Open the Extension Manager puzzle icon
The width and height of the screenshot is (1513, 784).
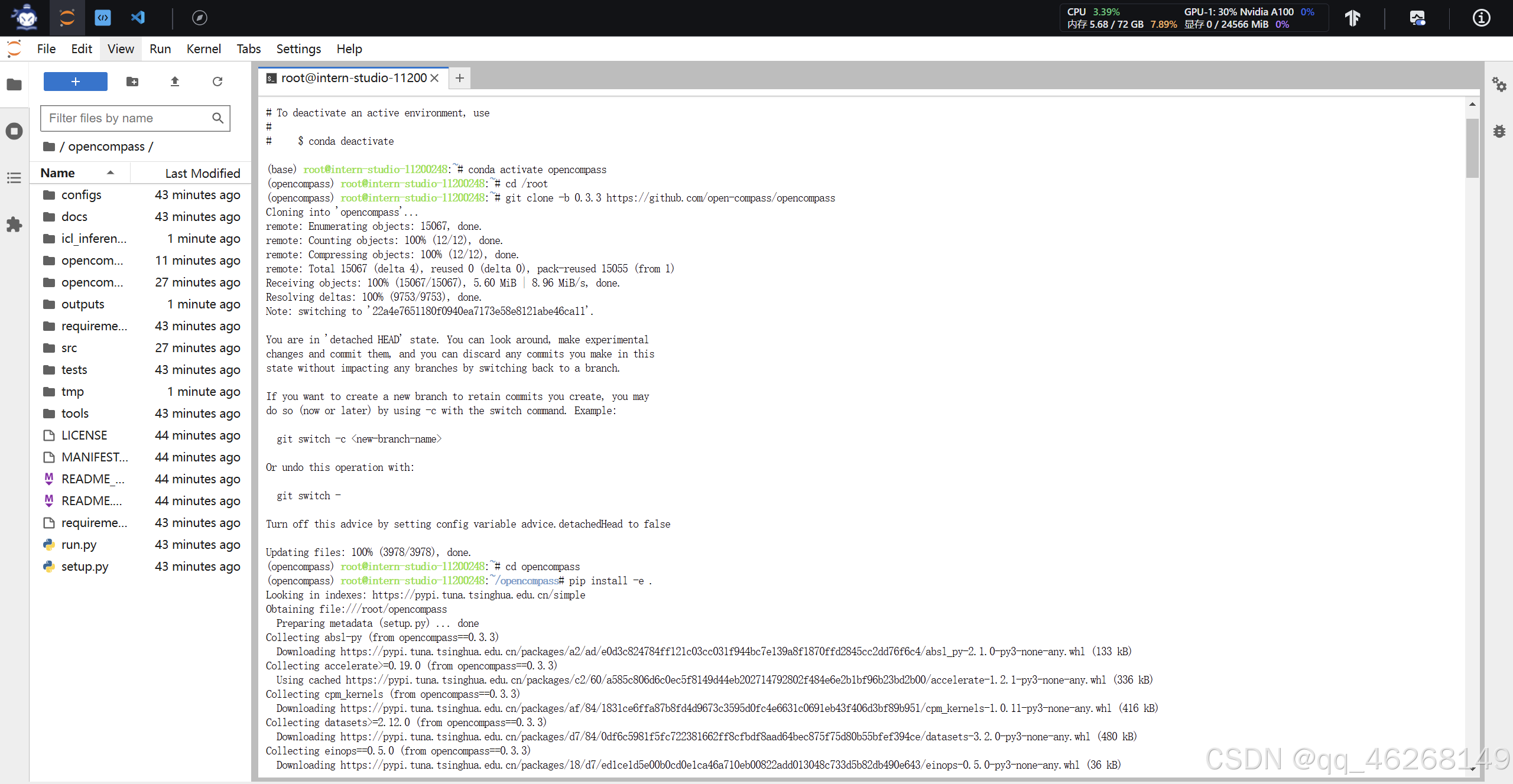pos(14,225)
